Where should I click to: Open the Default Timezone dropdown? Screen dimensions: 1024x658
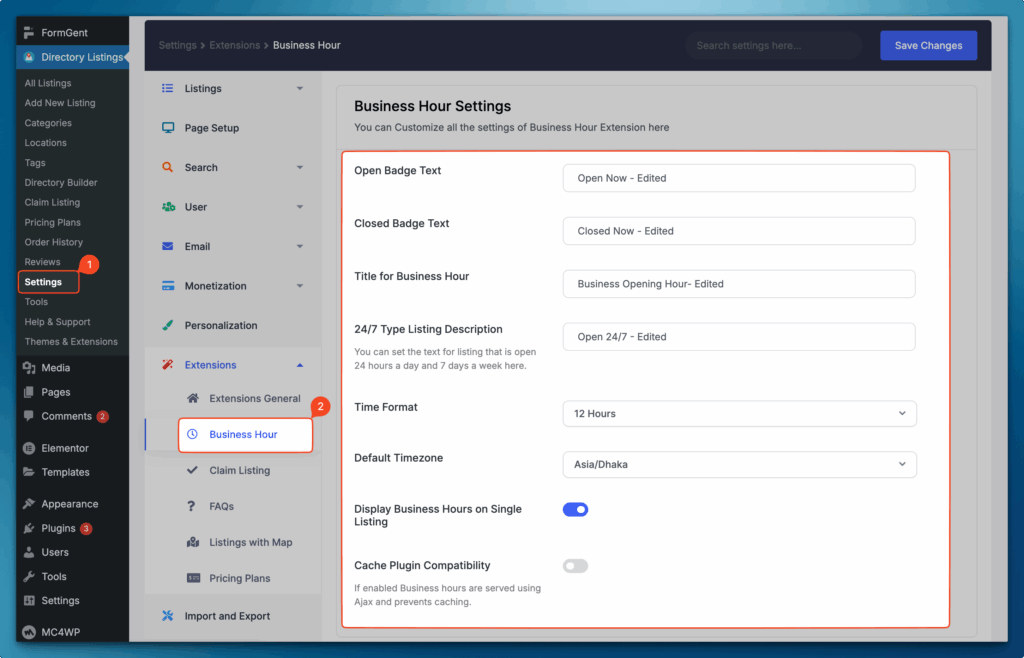tap(739, 464)
